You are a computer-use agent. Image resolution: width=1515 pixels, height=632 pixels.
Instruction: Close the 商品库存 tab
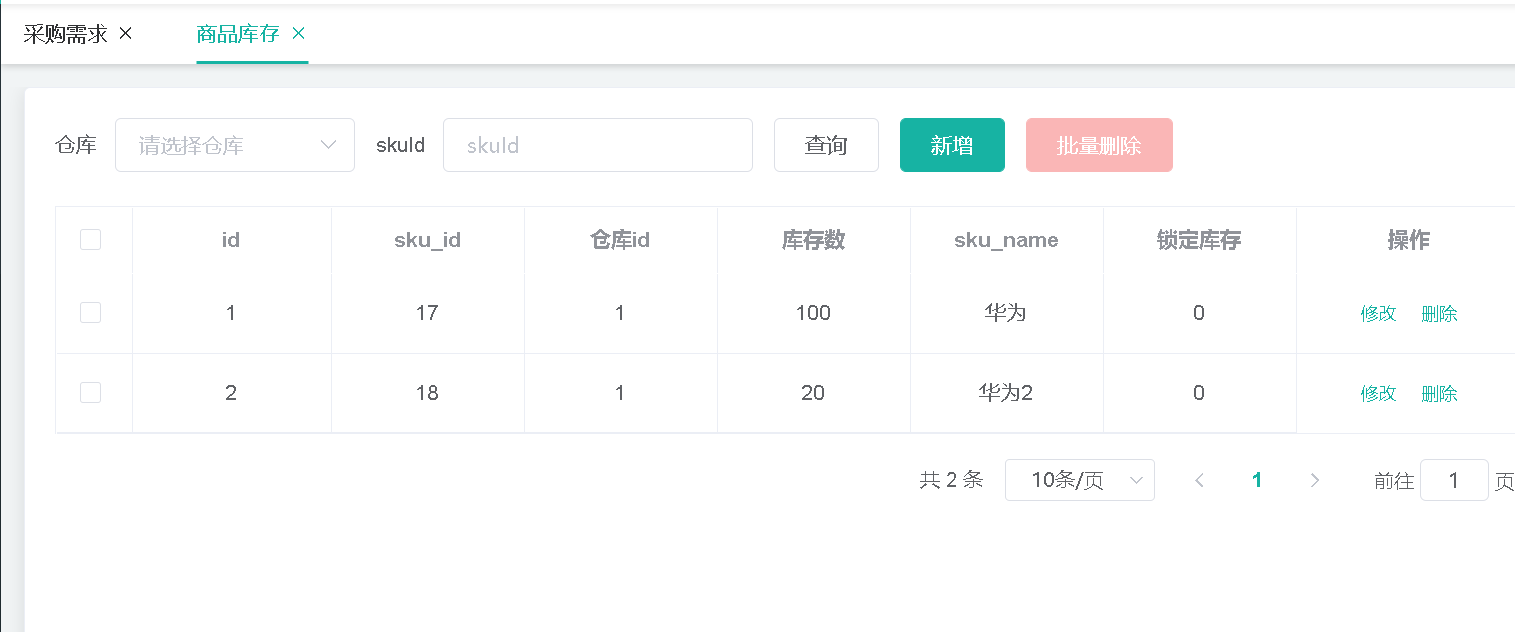(297, 33)
